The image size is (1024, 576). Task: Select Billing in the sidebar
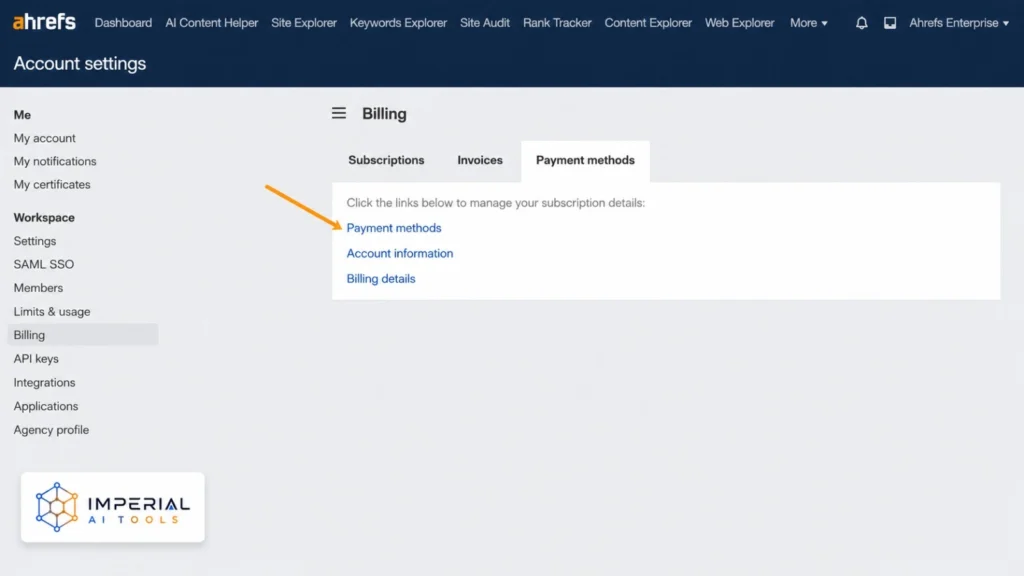click(x=82, y=335)
